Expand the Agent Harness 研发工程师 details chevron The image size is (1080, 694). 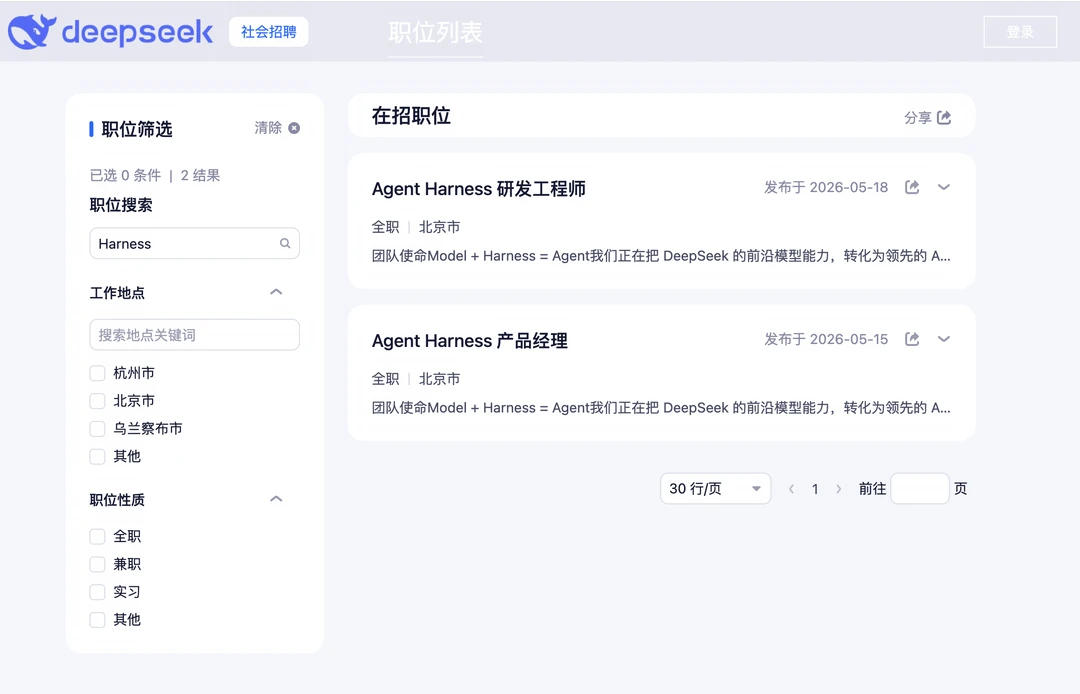pos(944,187)
